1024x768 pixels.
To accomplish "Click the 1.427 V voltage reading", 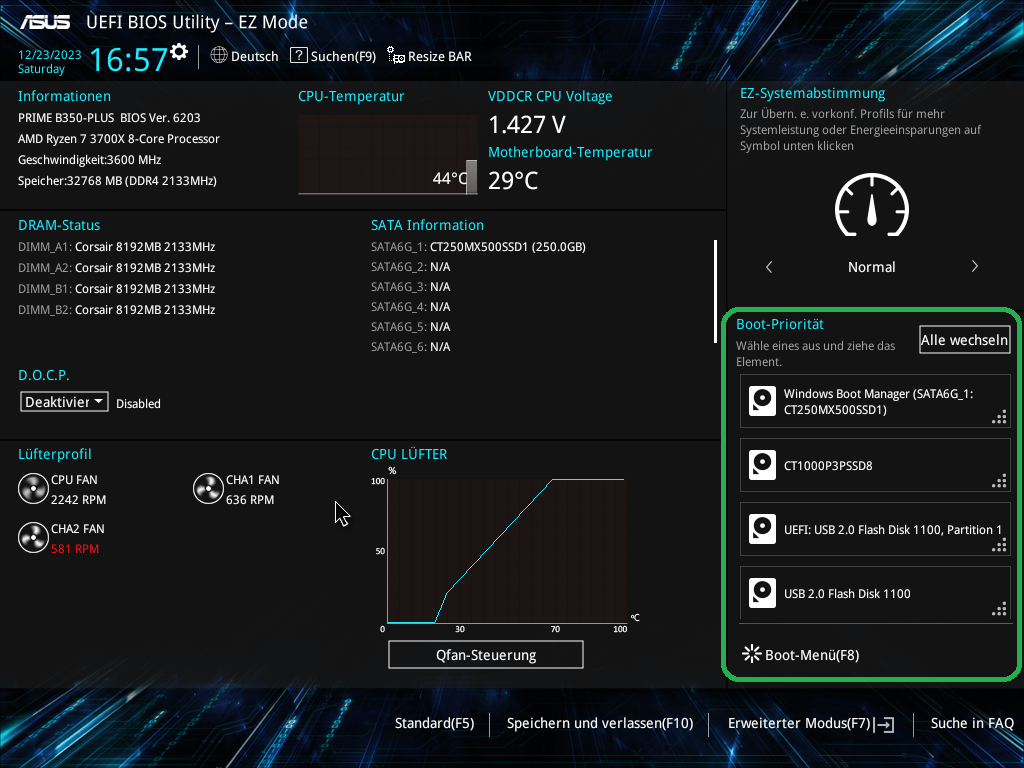I will pos(527,124).
